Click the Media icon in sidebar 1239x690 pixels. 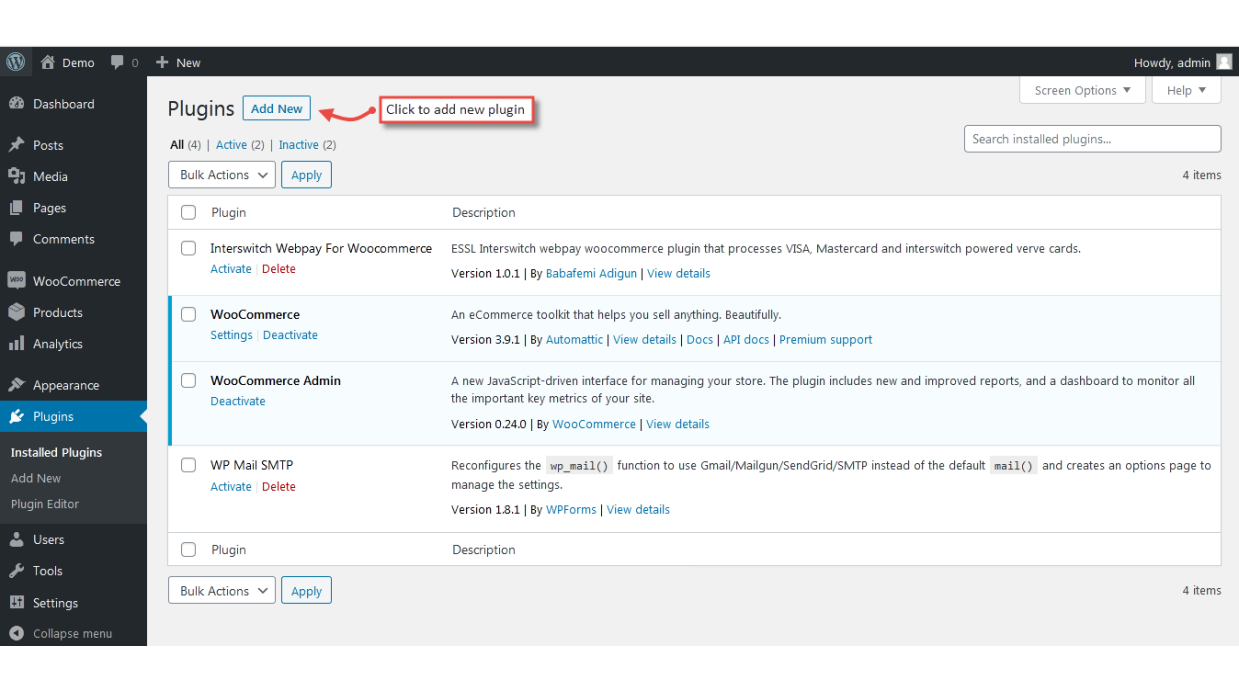pyautogui.click(x=16, y=176)
